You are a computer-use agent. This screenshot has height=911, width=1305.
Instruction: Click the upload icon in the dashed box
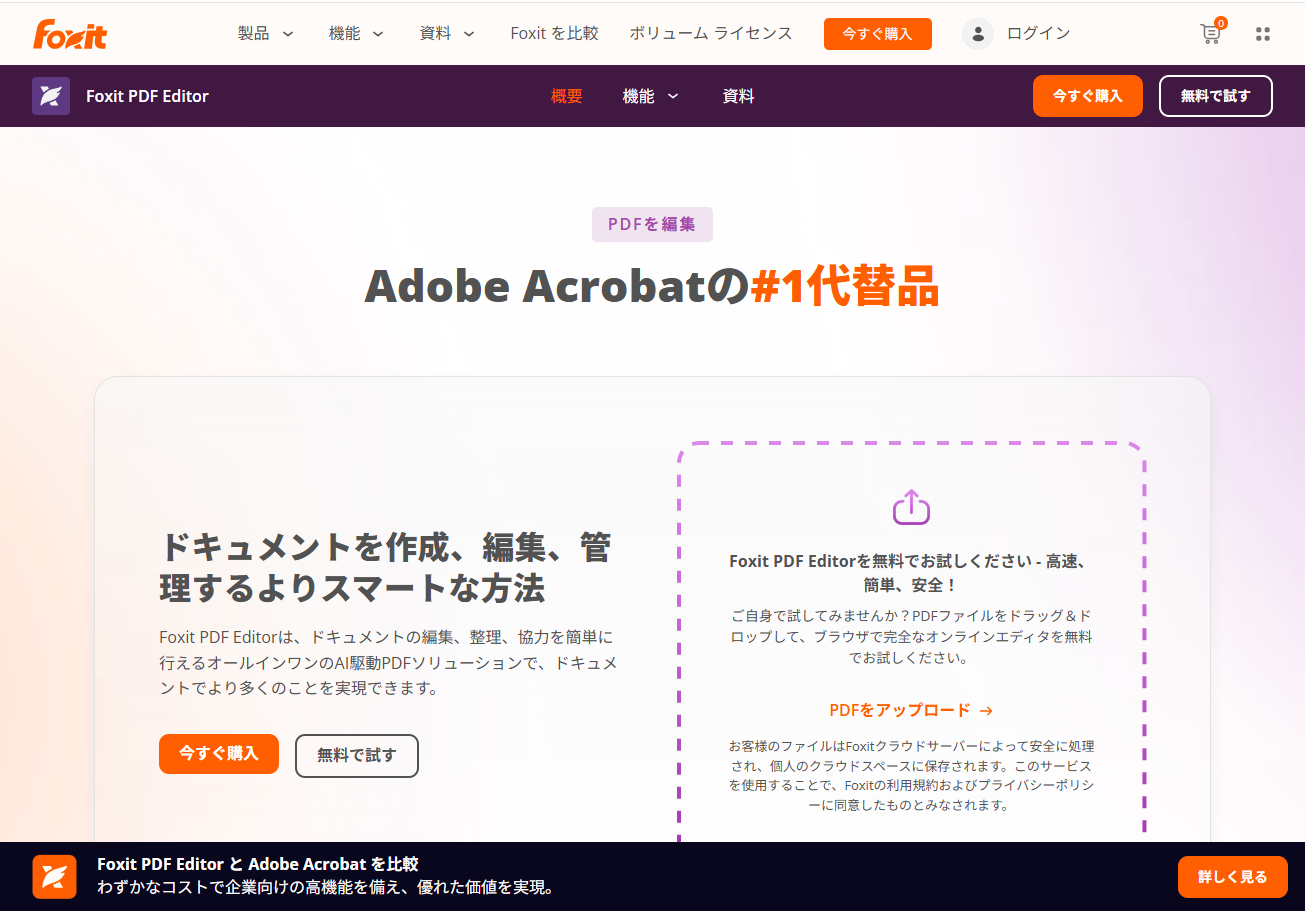point(911,507)
